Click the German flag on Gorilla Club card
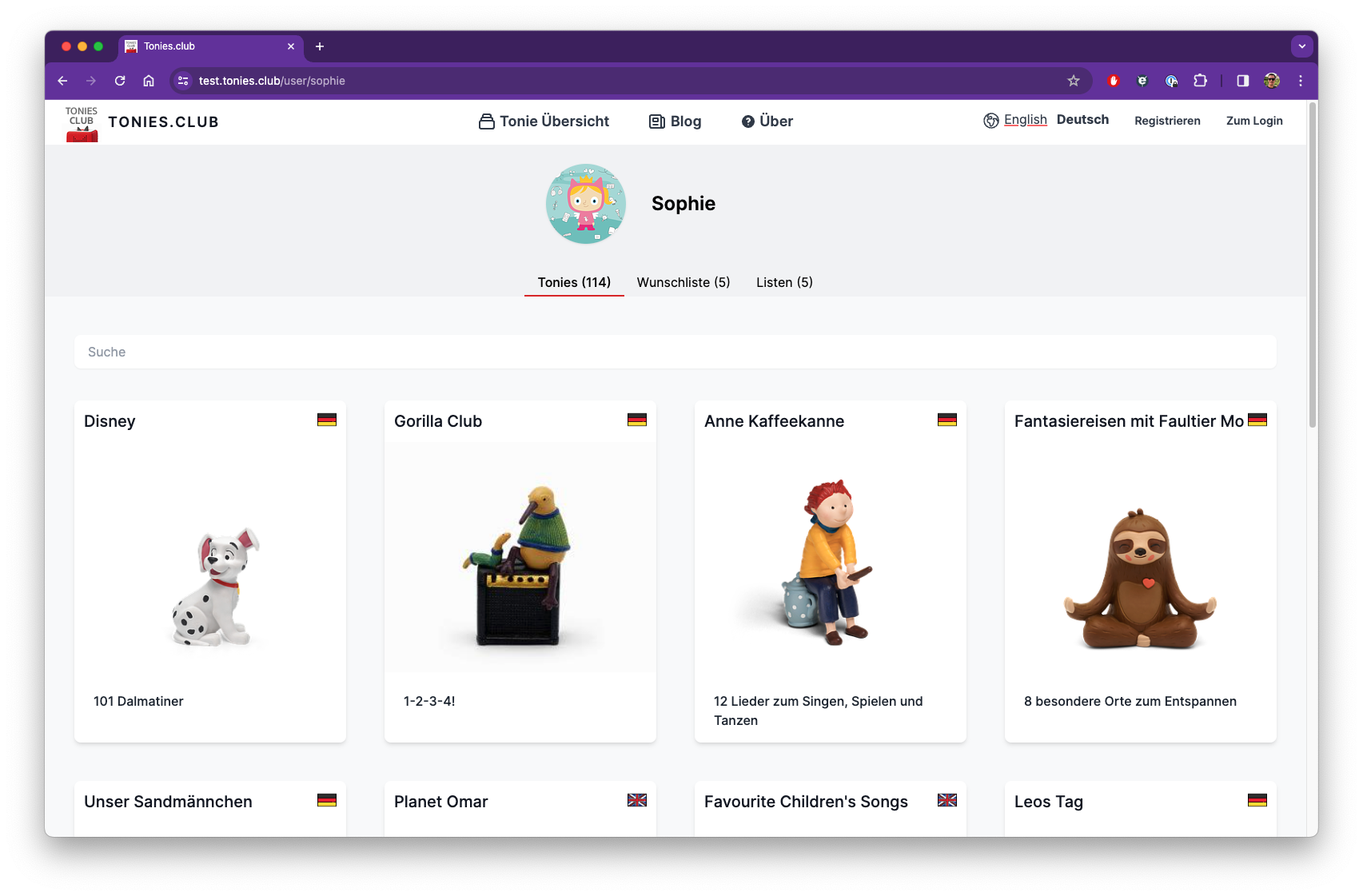The width and height of the screenshot is (1363, 896). (x=637, y=420)
